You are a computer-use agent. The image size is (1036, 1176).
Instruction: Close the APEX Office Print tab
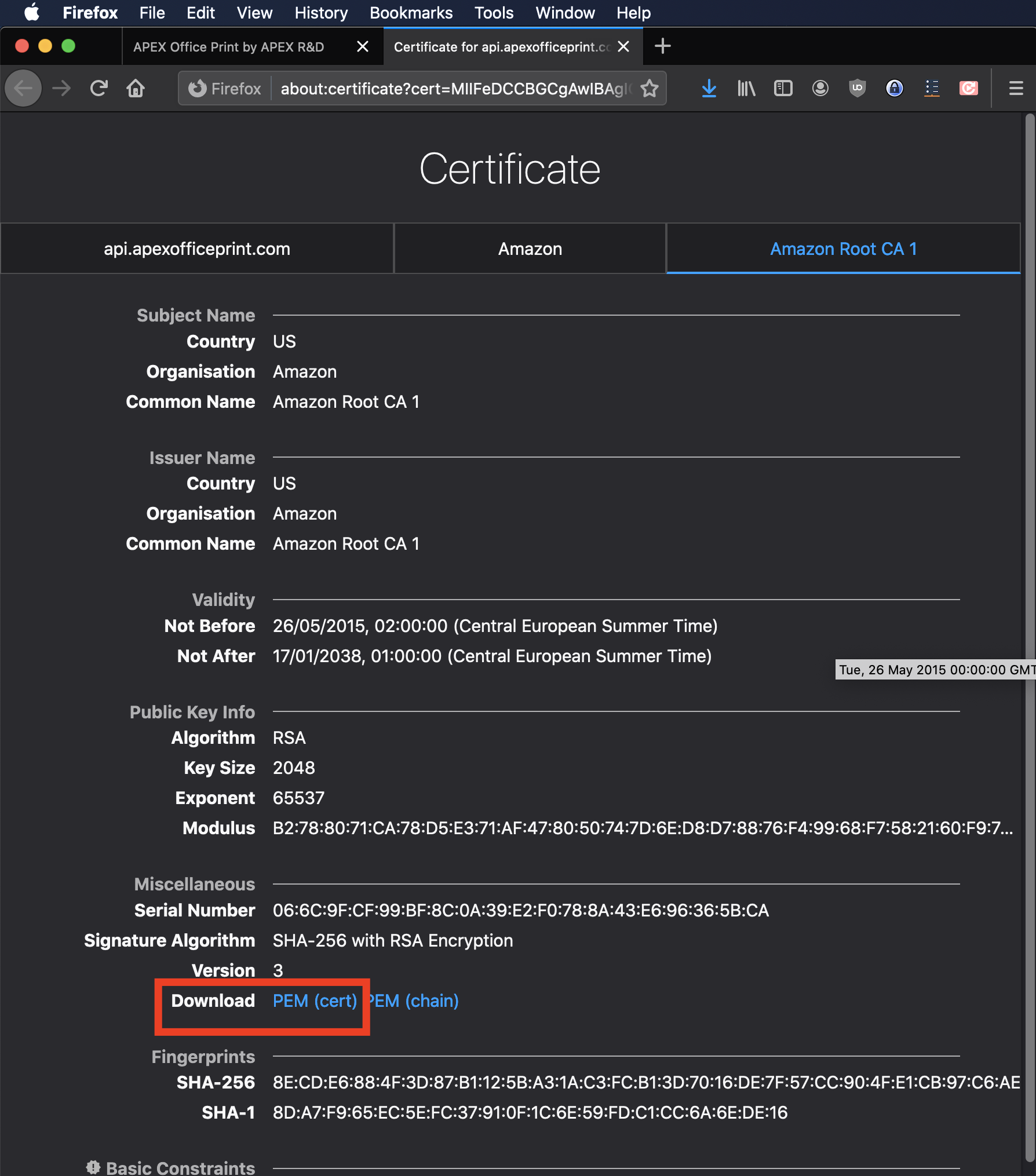pos(363,46)
